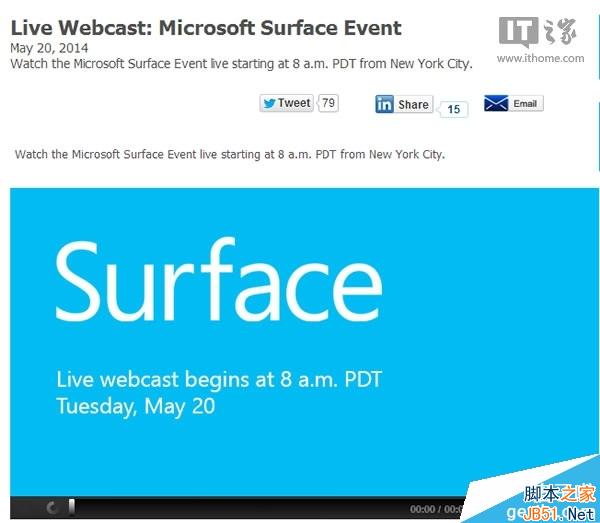Viewport: 600px width, 523px height.
Task: Click 'Live webcast begins at 8 a.m. PDT' text
Action: 219,380
